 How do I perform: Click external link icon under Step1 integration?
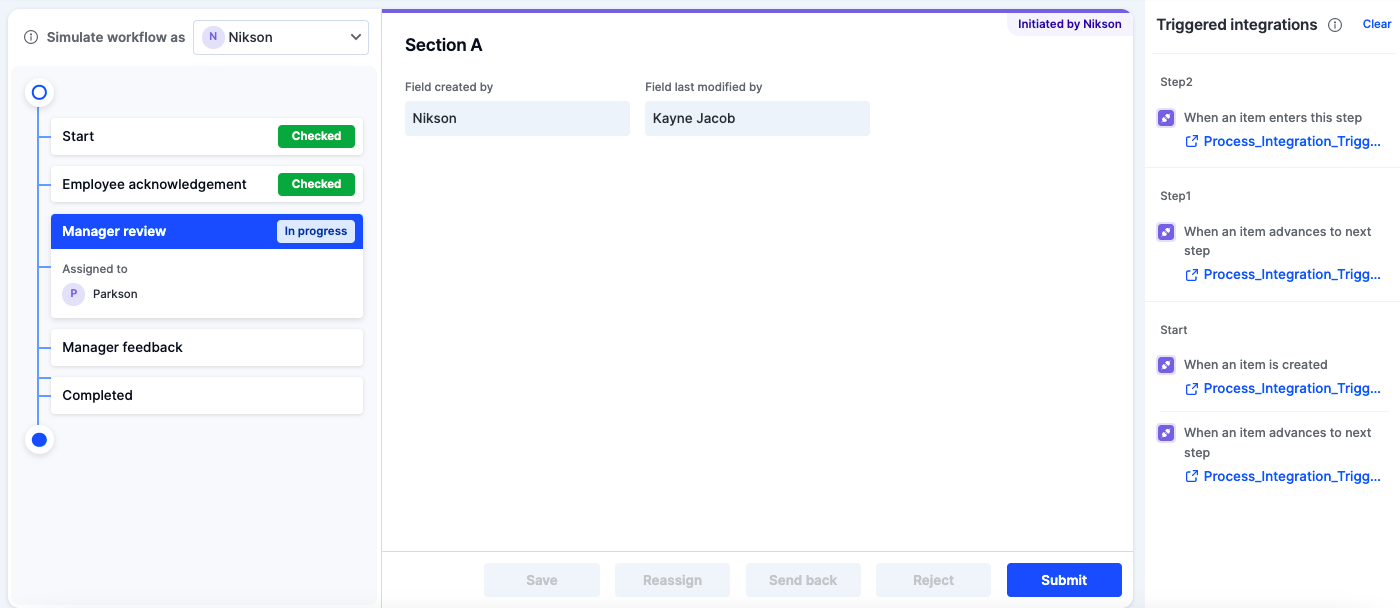tap(1191, 275)
